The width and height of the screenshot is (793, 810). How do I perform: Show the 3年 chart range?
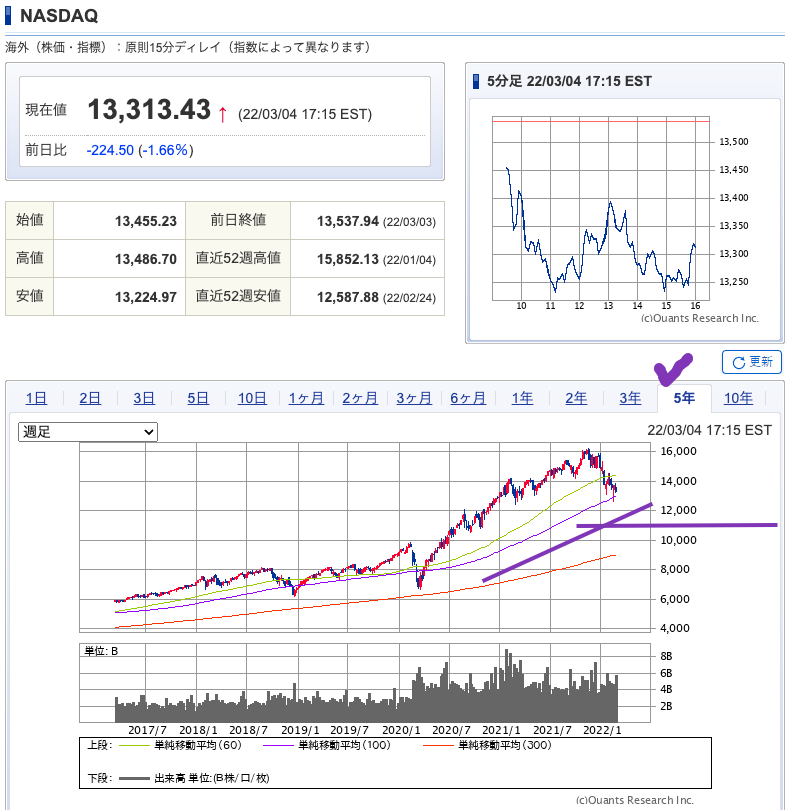tap(630, 398)
